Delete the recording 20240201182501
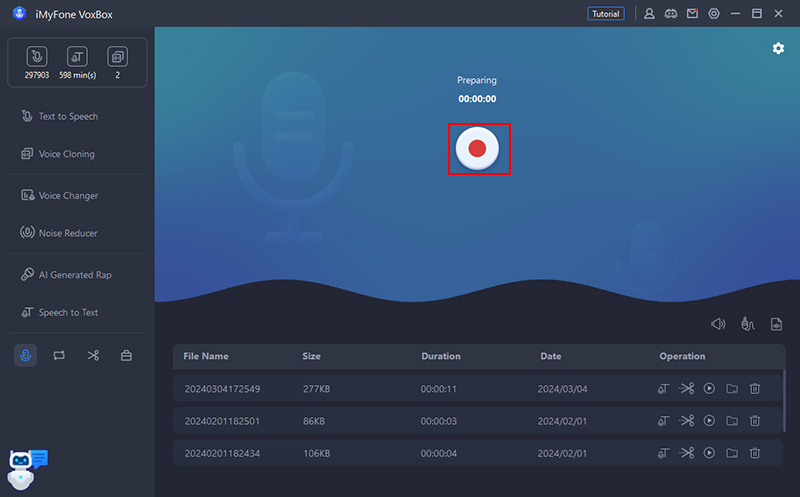 (755, 421)
